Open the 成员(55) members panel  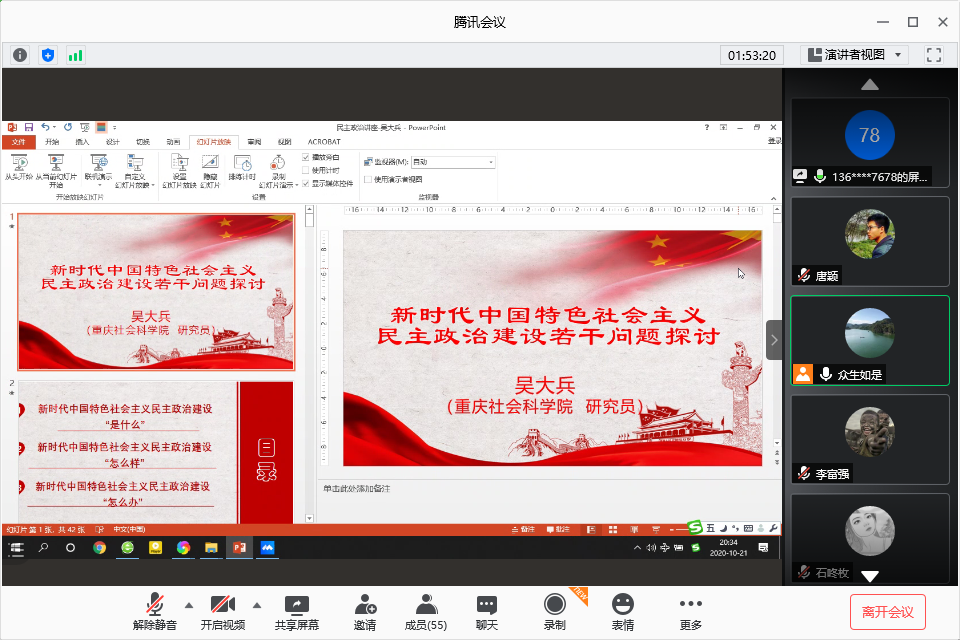[425, 611]
